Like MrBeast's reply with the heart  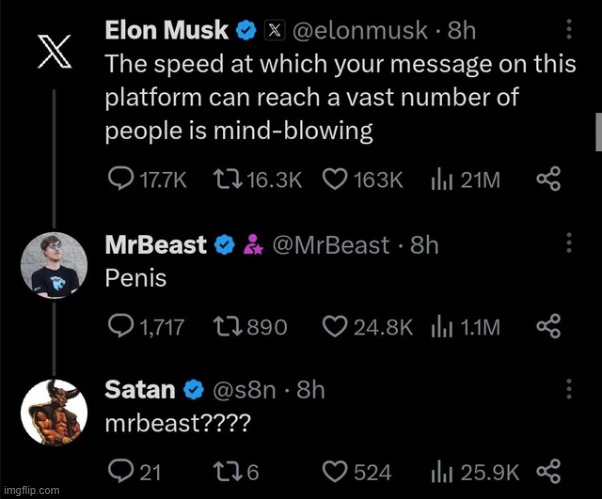[x=335, y=326]
